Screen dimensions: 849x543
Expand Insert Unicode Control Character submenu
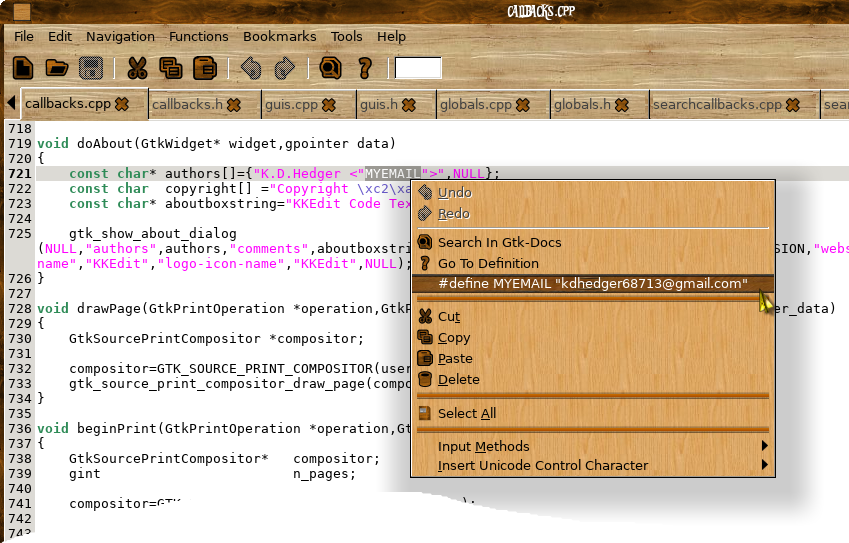tap(593, 466)
